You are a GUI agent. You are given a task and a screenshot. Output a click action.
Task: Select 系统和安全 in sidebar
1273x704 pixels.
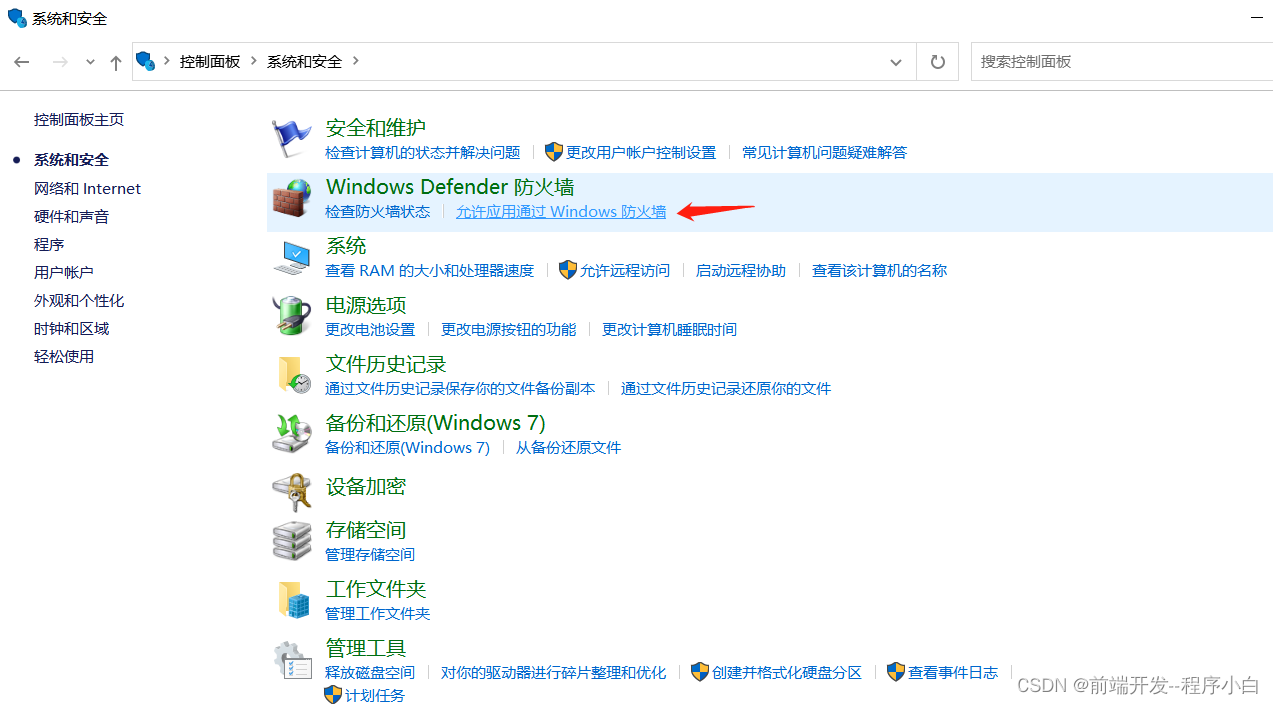(71, 160)
